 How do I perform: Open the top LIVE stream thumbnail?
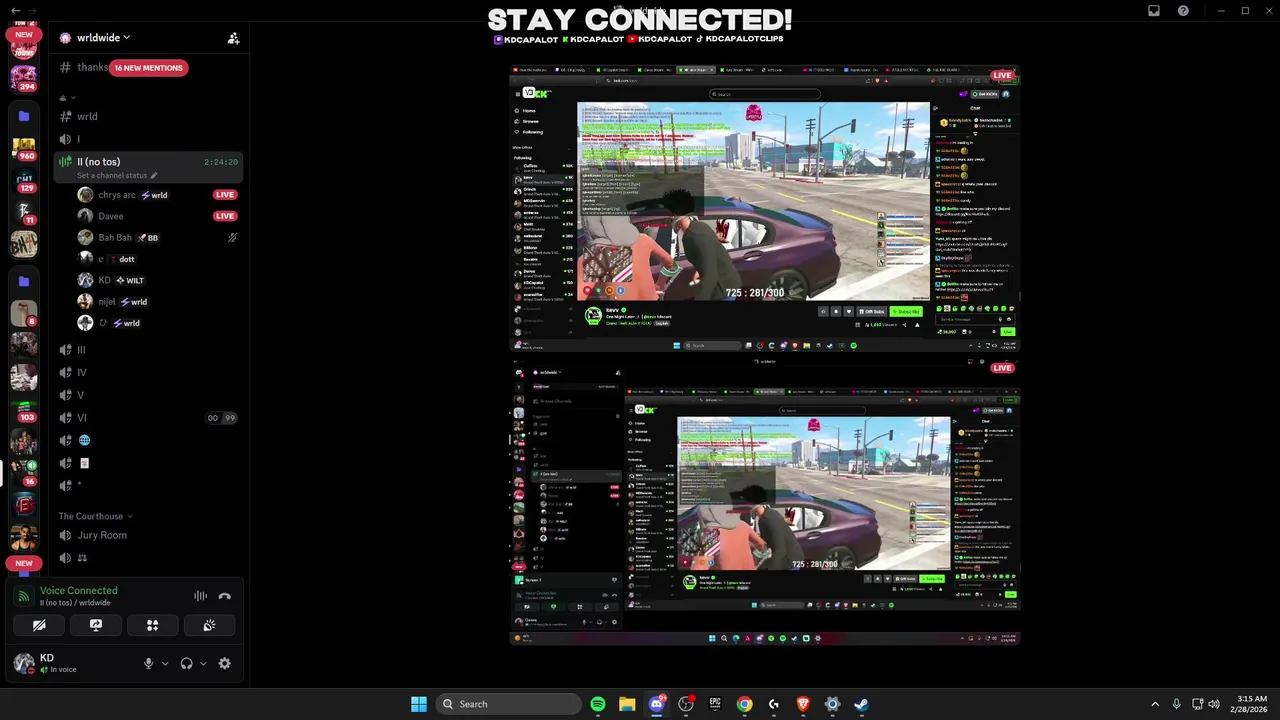(765, 210)
